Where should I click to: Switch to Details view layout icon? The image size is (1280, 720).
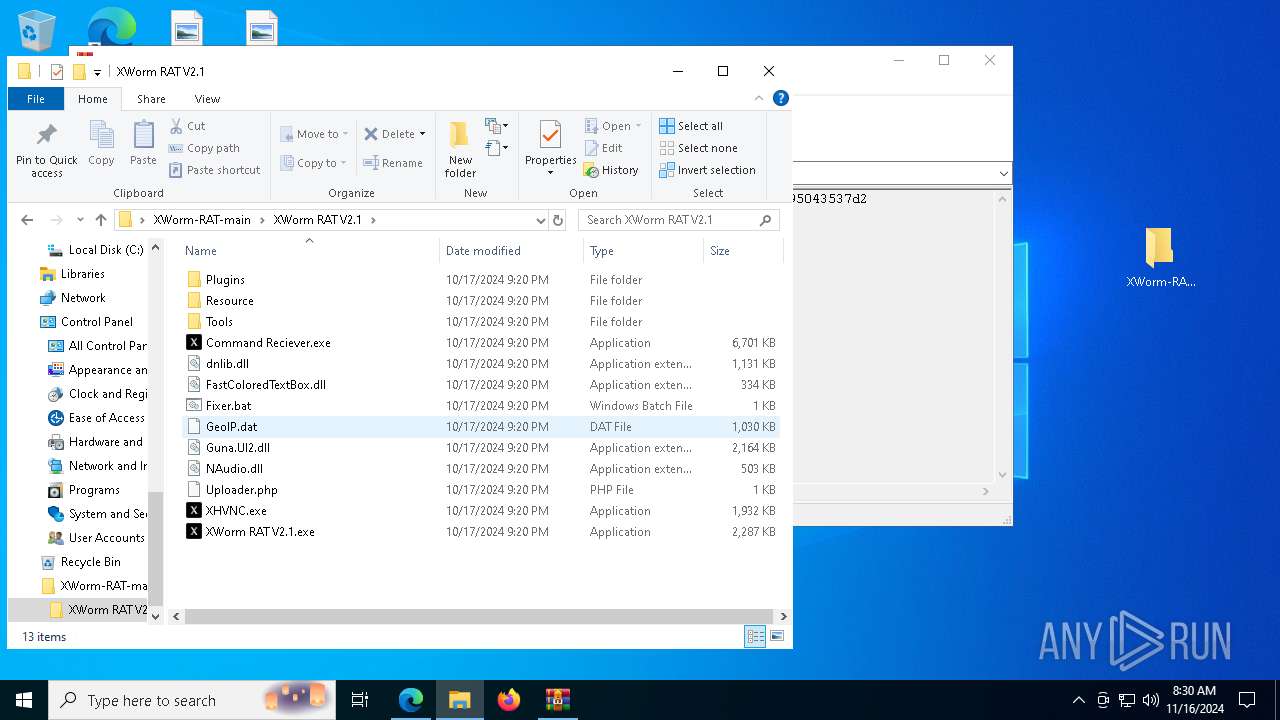pos(755,636)
